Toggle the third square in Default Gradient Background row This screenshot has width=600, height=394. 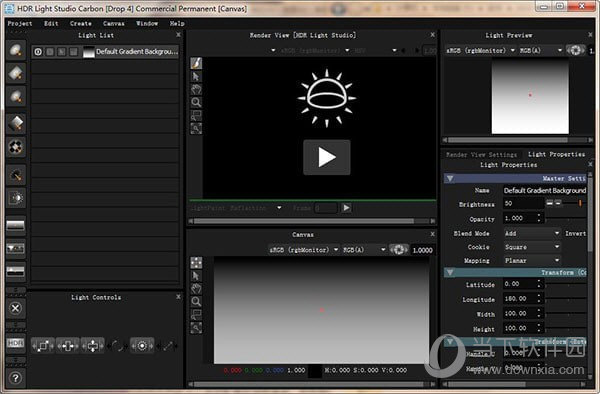(x=62, y=52)
